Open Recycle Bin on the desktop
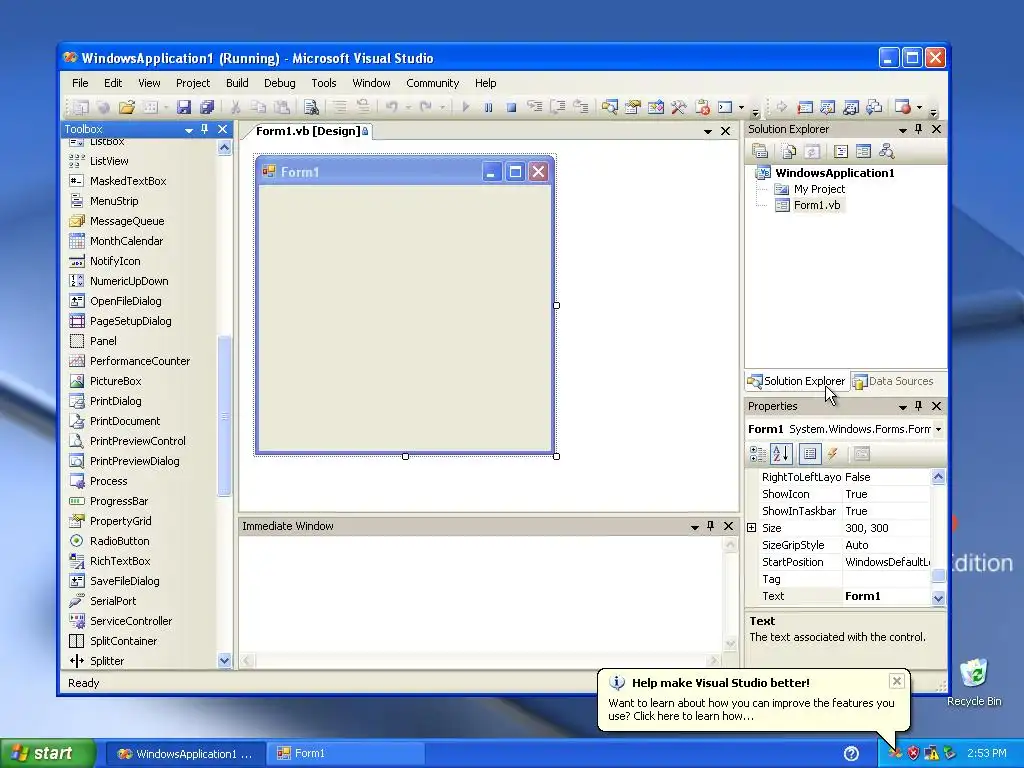The image size is (1024, 768). [974, 682]
